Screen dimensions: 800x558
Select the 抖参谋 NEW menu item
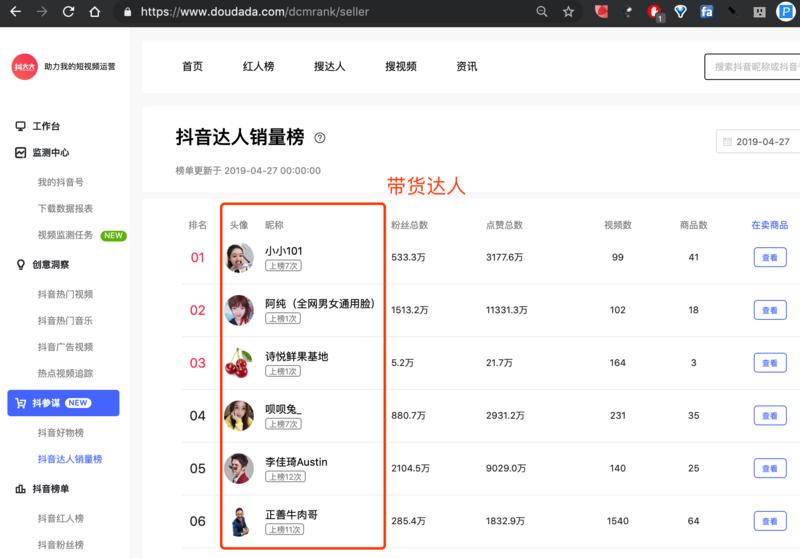[x=63, y=403]
